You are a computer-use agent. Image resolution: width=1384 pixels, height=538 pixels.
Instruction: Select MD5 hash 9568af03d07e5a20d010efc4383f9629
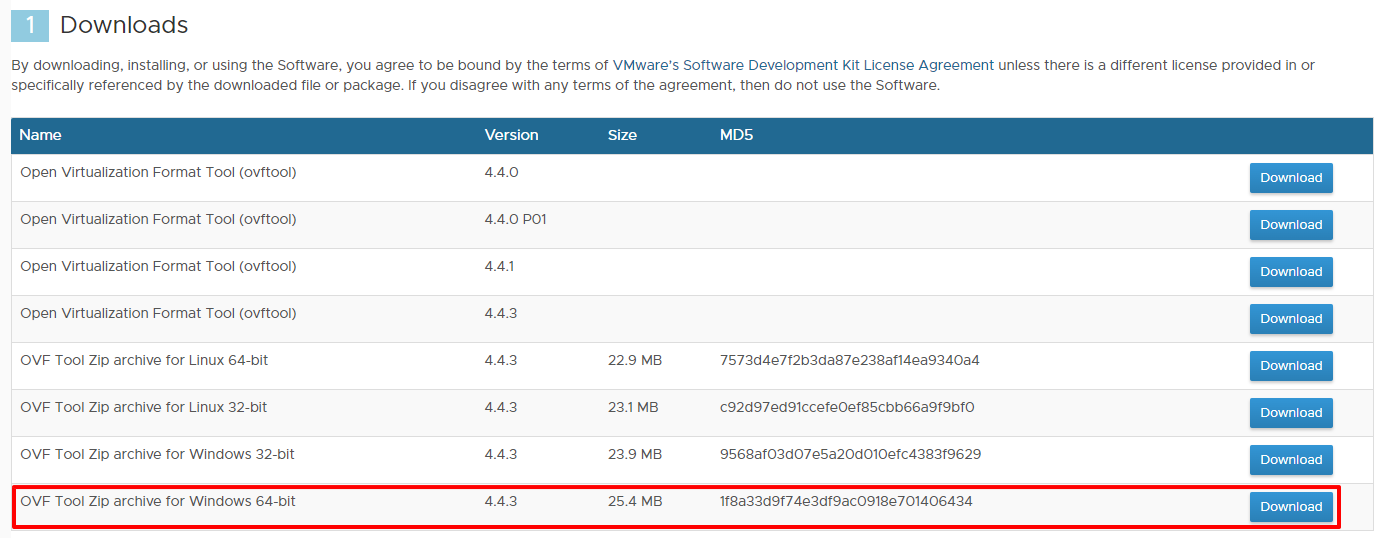[x=850, y=454]
